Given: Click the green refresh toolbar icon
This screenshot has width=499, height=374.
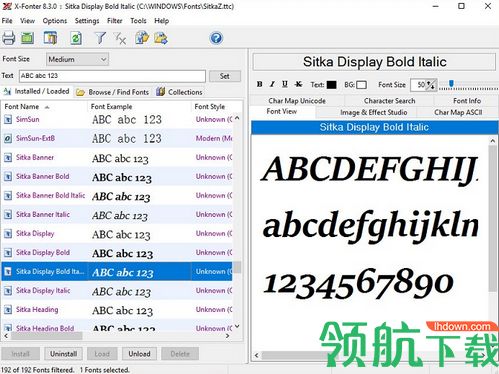Looking at the screenshot, I should click(x=76, y=38).
